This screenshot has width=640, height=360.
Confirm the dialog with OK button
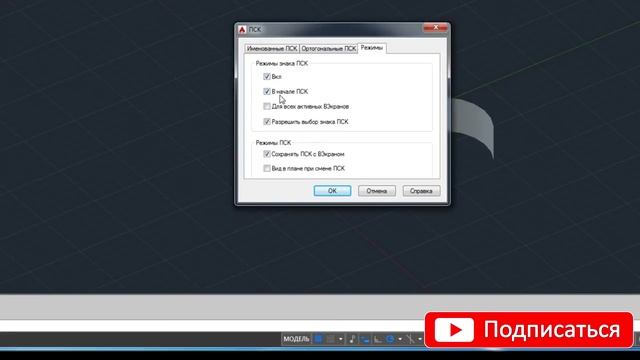[332, 191]
